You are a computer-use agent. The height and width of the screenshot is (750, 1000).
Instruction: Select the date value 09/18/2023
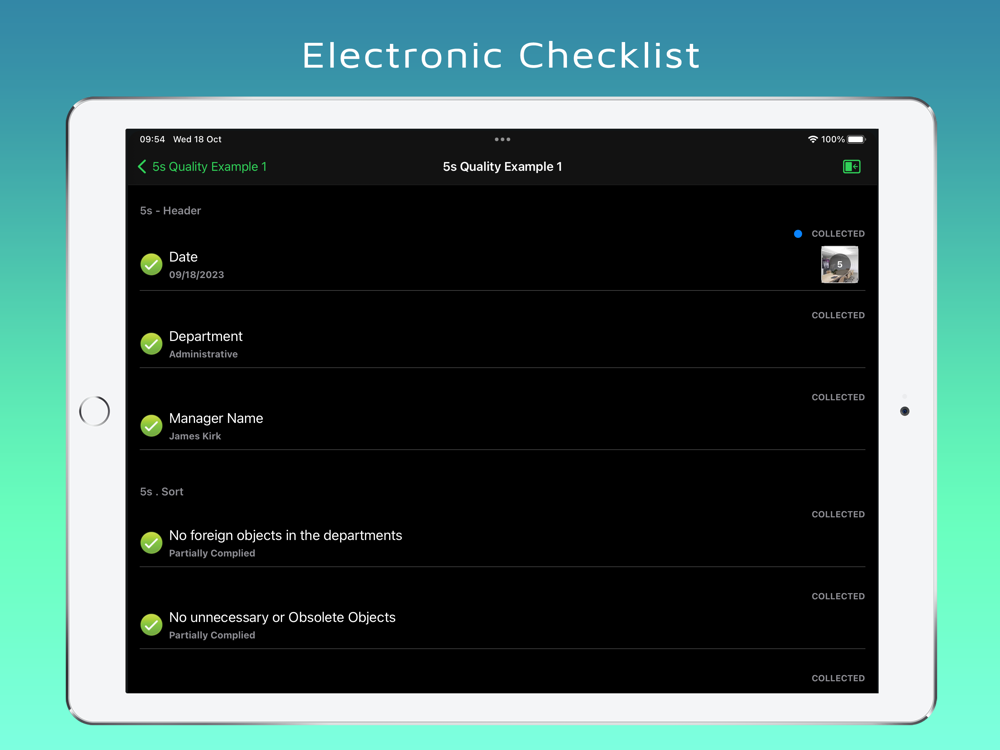click(196, 275)
